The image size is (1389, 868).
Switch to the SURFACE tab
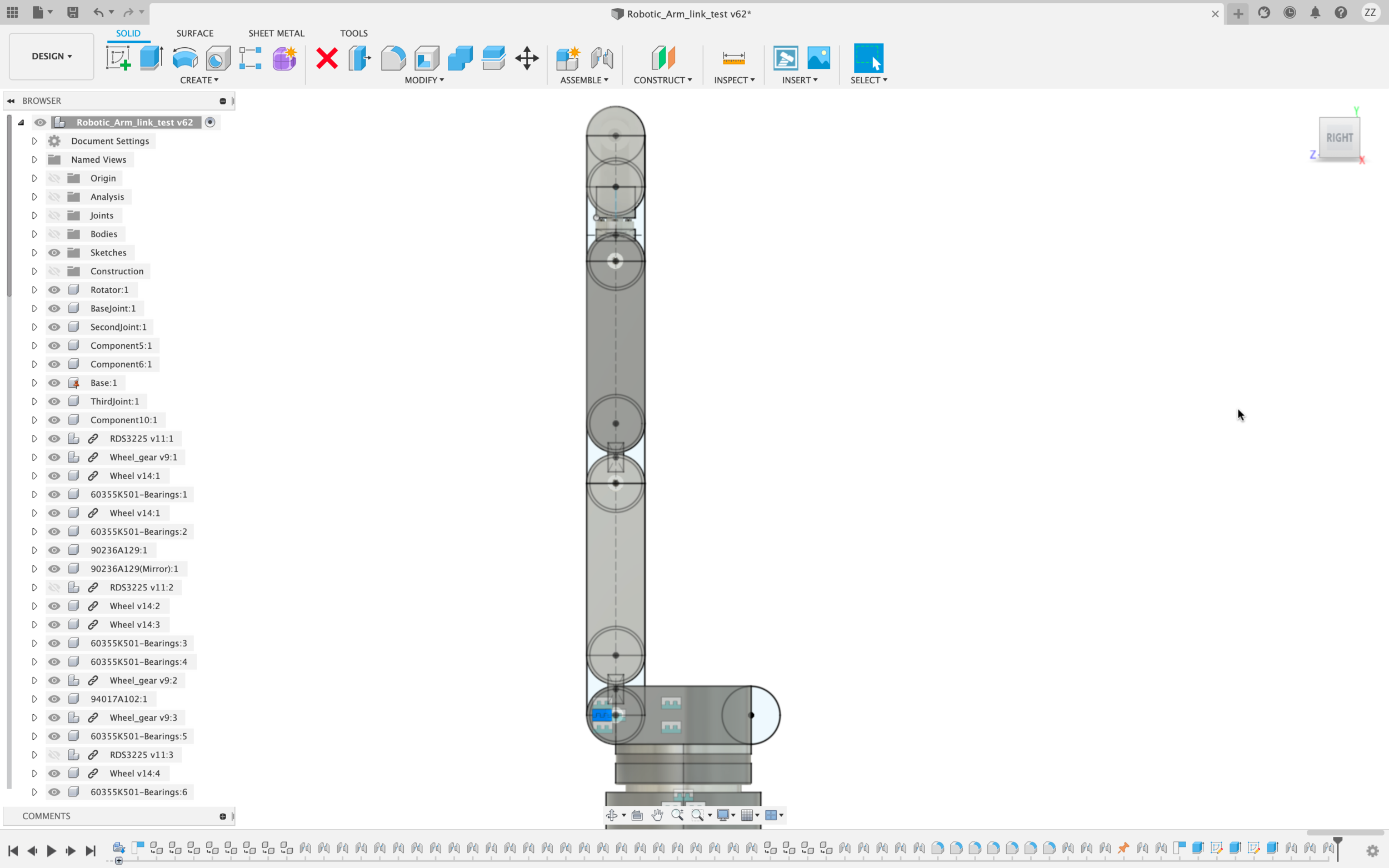pyautogui.click(x=194, y=33)
